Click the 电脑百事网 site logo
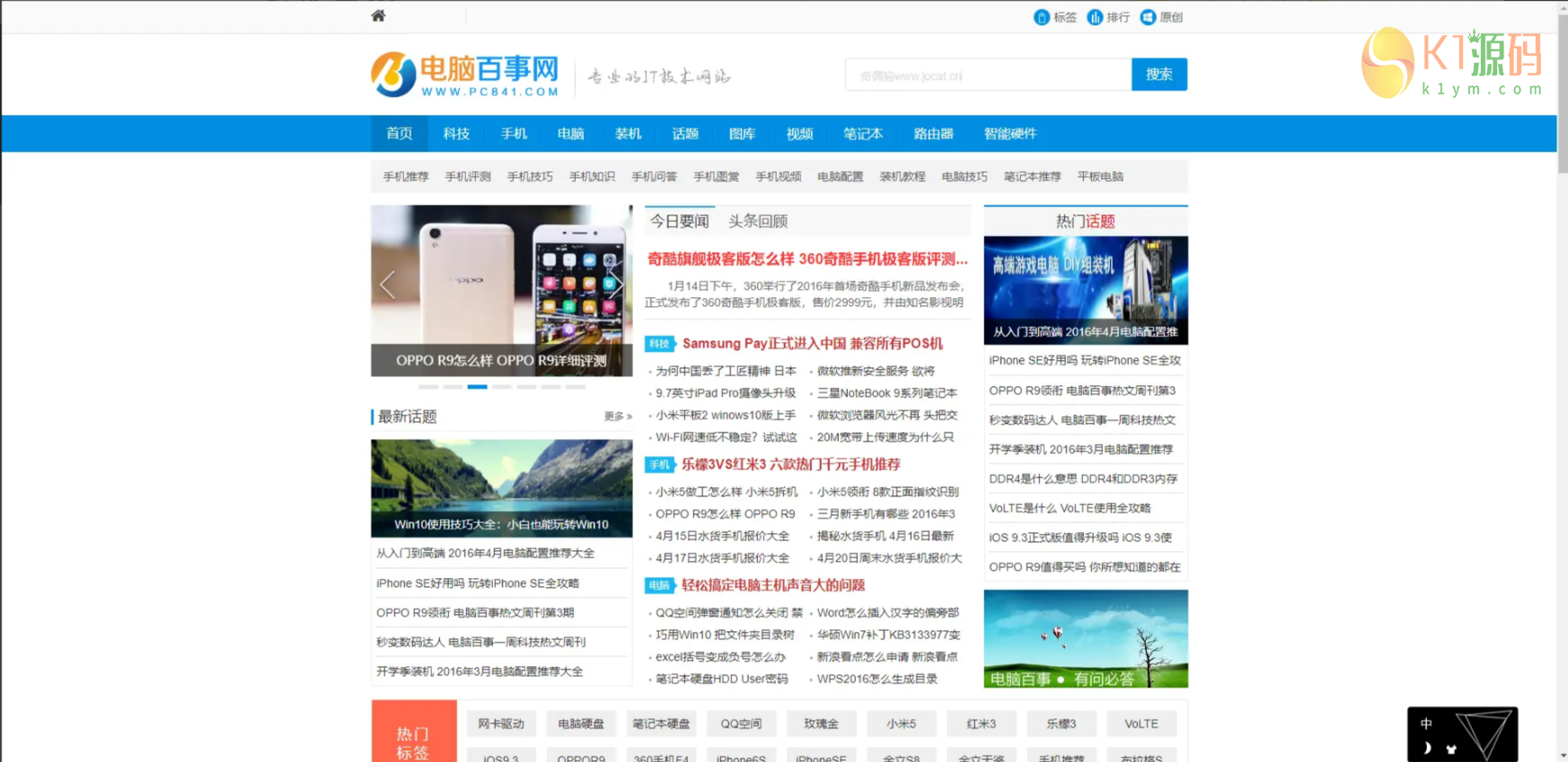 [x=465, y=74]
